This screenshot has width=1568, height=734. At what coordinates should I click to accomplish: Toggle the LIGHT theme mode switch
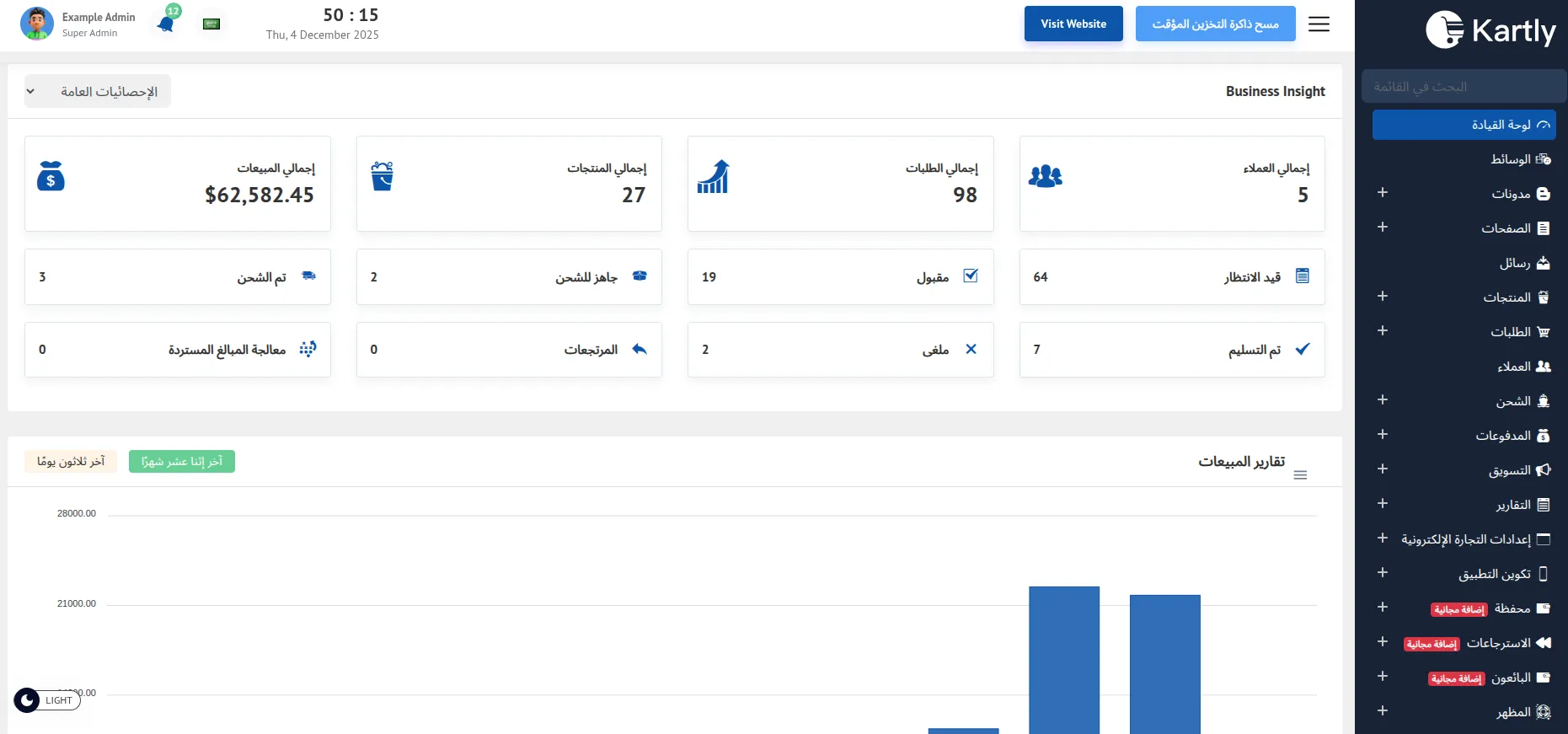(x=47, y=700)
